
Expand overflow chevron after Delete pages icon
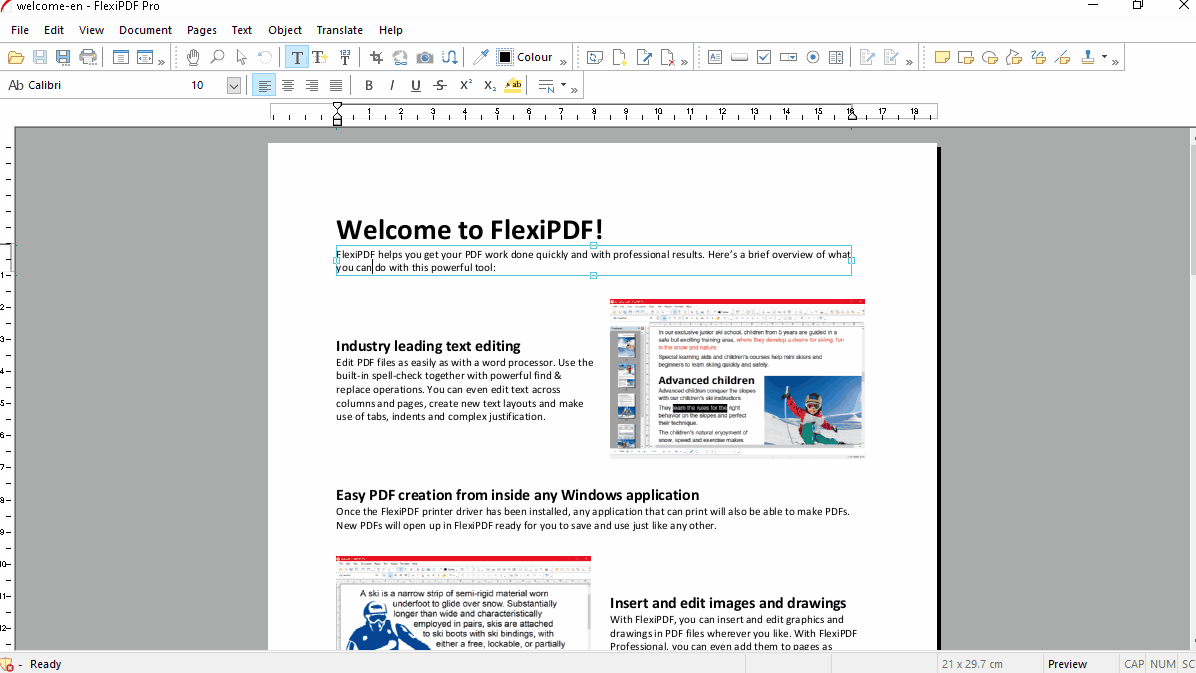coord(684,62)
